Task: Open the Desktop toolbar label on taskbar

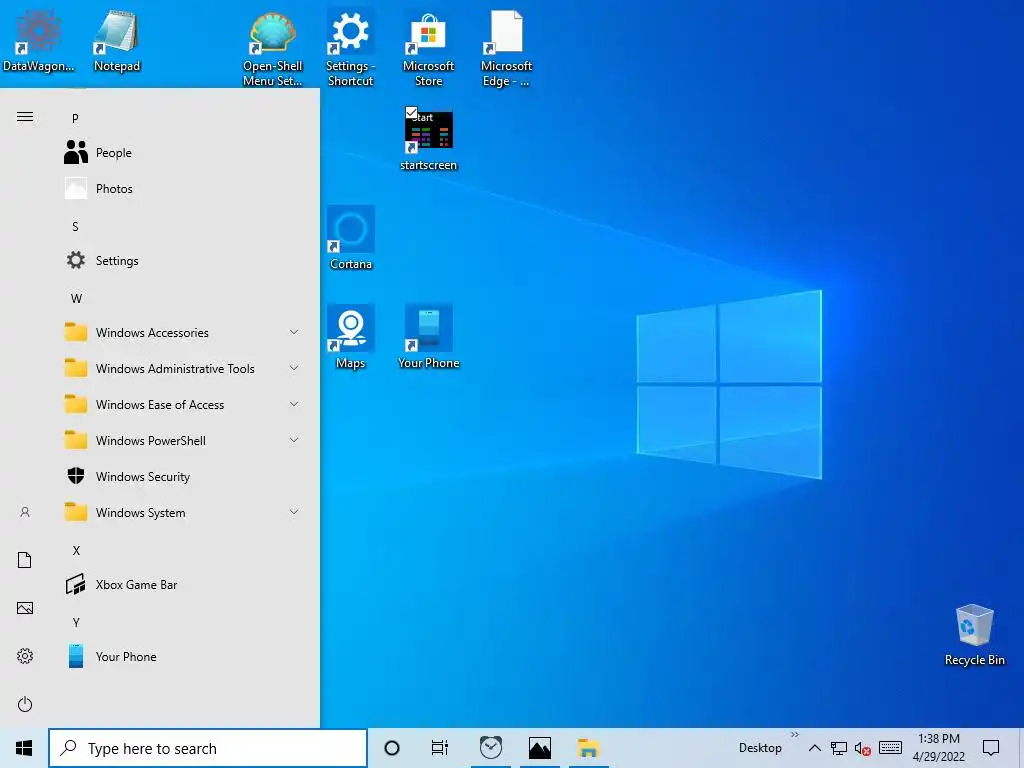Action: pyautogui.click(x=760, y=748)
